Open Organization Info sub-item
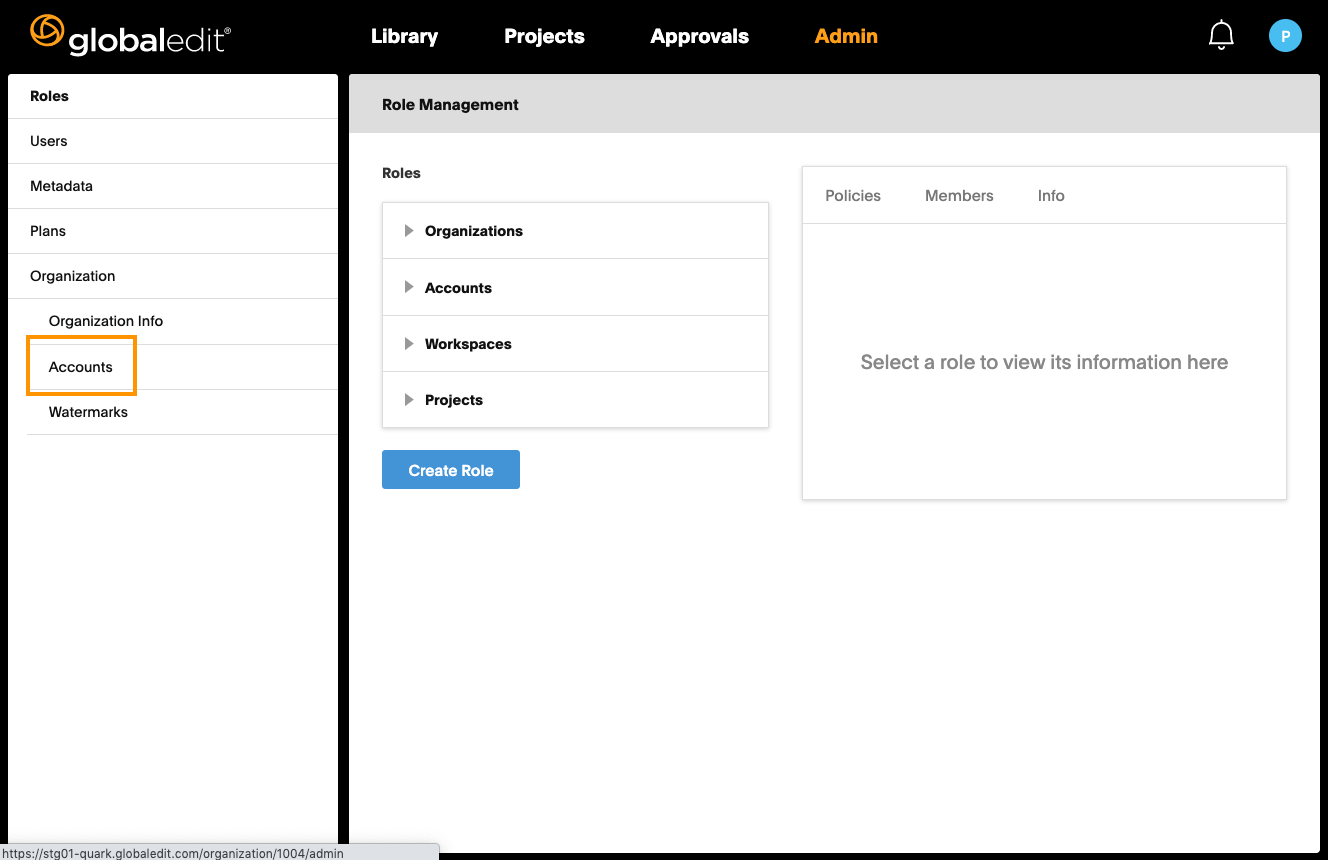Image resolution: width=1328 pixels, height=860 pixels. tap(182, 321)
